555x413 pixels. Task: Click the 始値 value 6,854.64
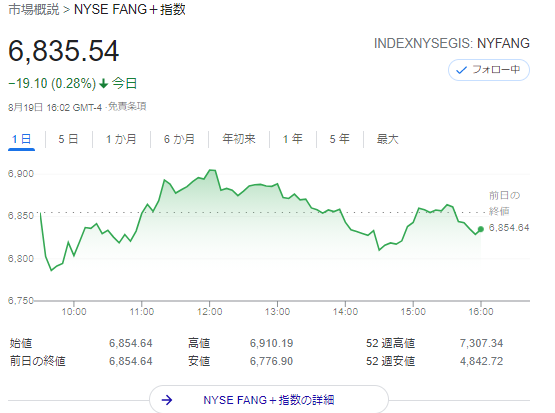(131, 343)
